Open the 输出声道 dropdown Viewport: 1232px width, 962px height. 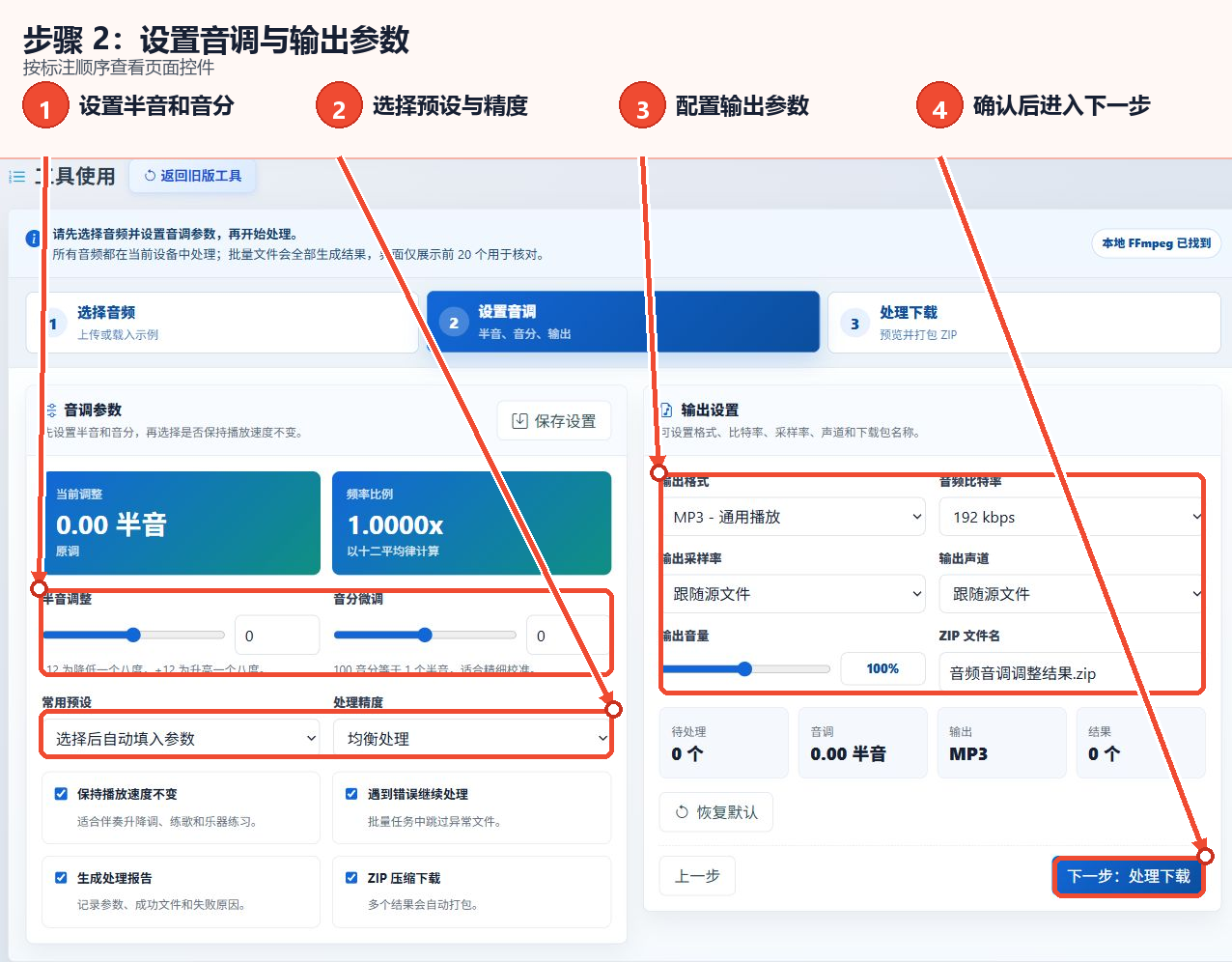point(1072,594)
